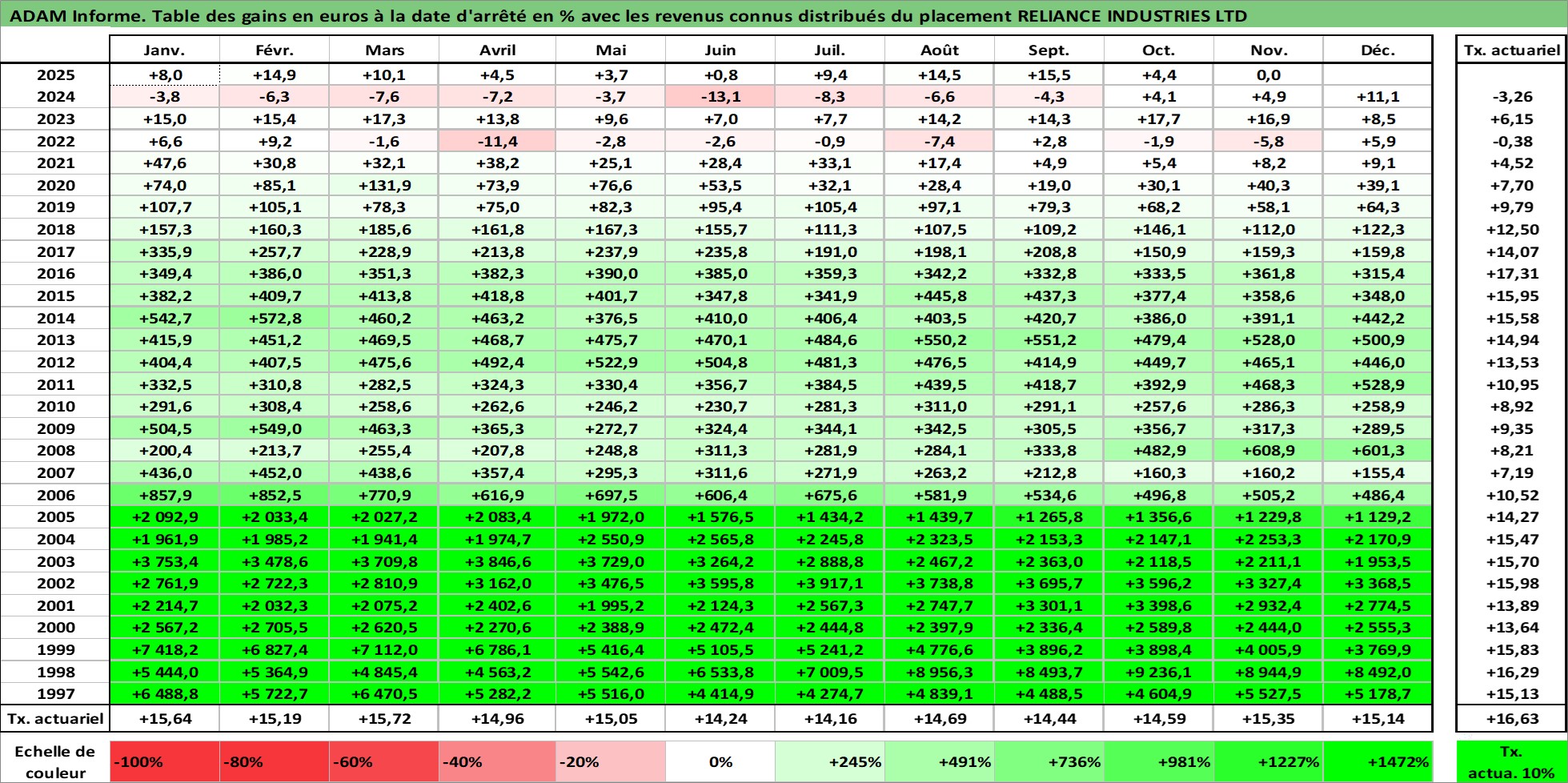
Task: Select the 2024 row label
Action: click(55, 97)
